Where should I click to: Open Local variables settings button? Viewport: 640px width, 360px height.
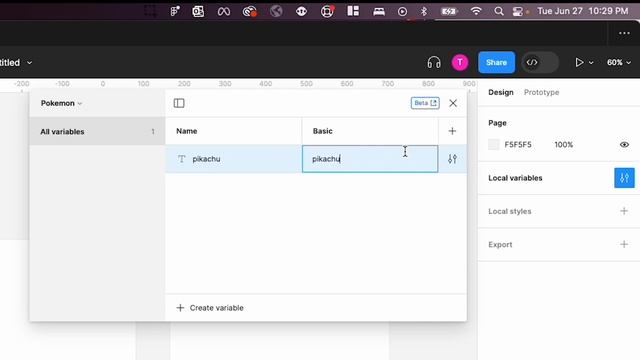pyautogui.click(x=624, y=178)
